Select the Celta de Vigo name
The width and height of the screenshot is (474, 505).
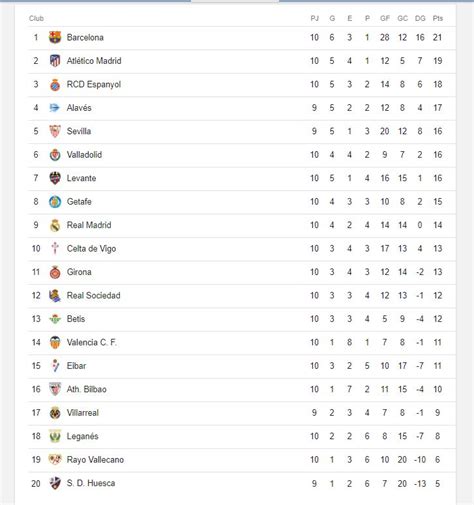pos(91,249)
